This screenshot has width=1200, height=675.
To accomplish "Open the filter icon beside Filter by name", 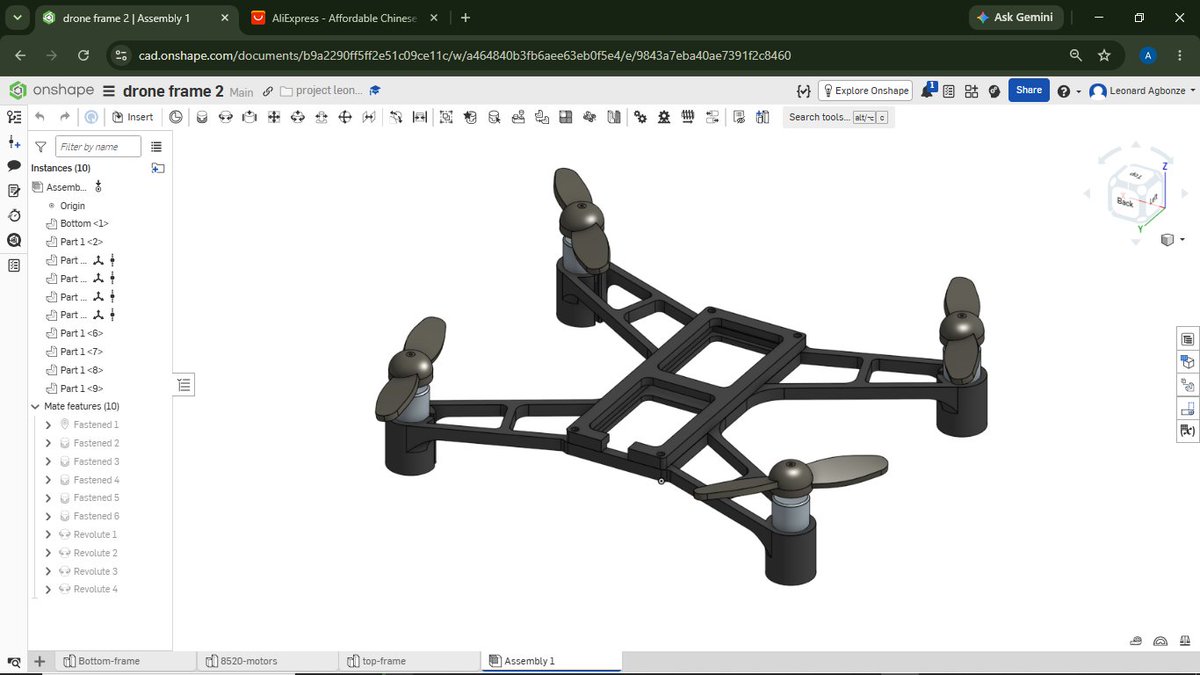I will pos(41,147).
